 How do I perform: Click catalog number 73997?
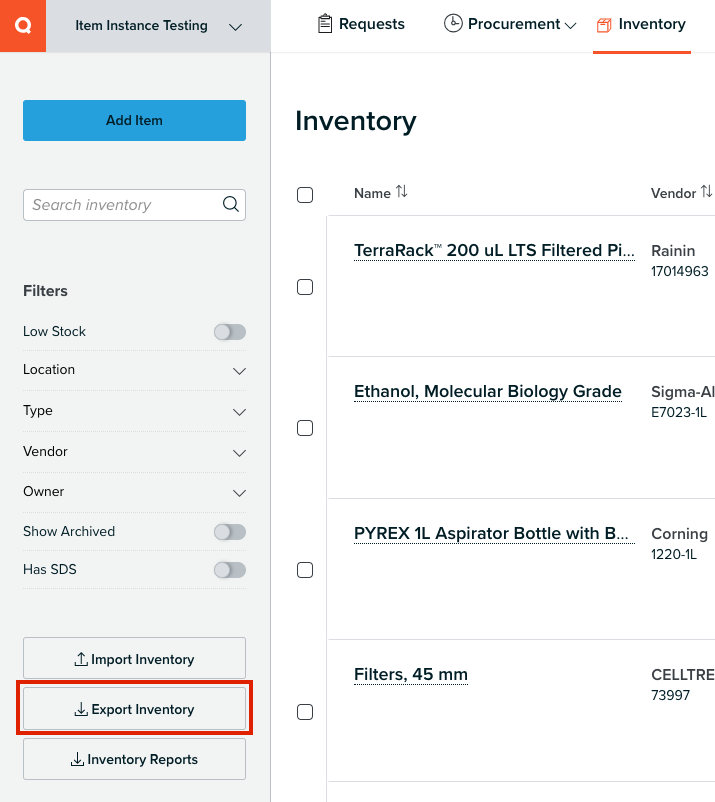coord(671,696)
